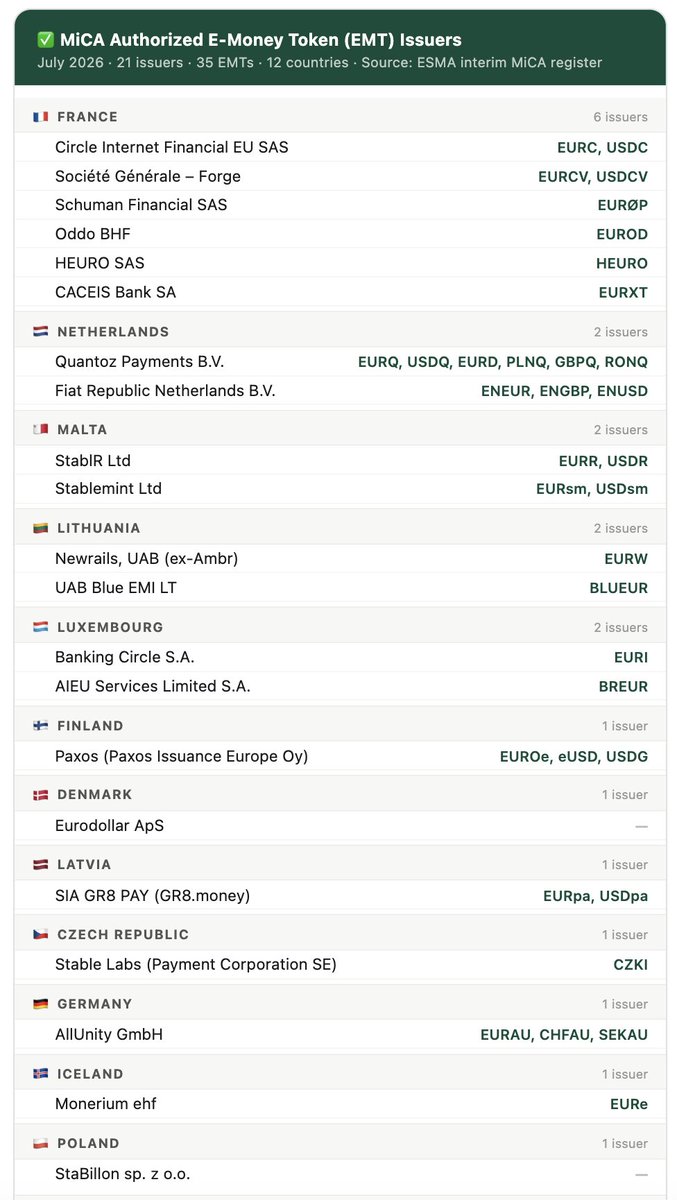Click the EURQ, USDQ, EURD, PLNQ token list
677x1200 pixels.
(x=503, y=362)
